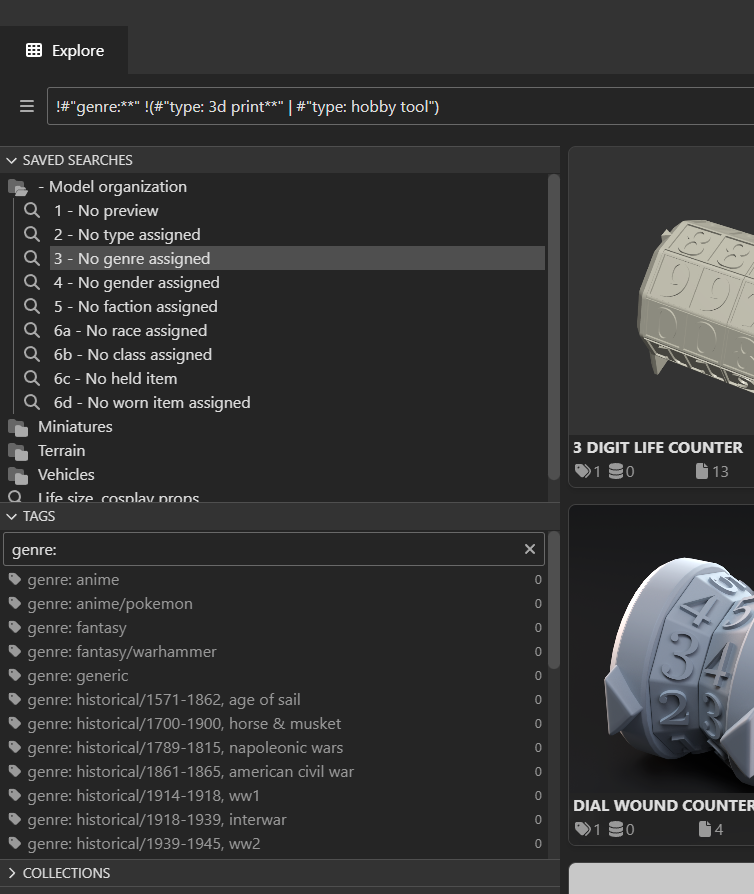
Task: Select tag 'genre: historical/1861-1865, american civil war'
Action: [x=191, y=771]
